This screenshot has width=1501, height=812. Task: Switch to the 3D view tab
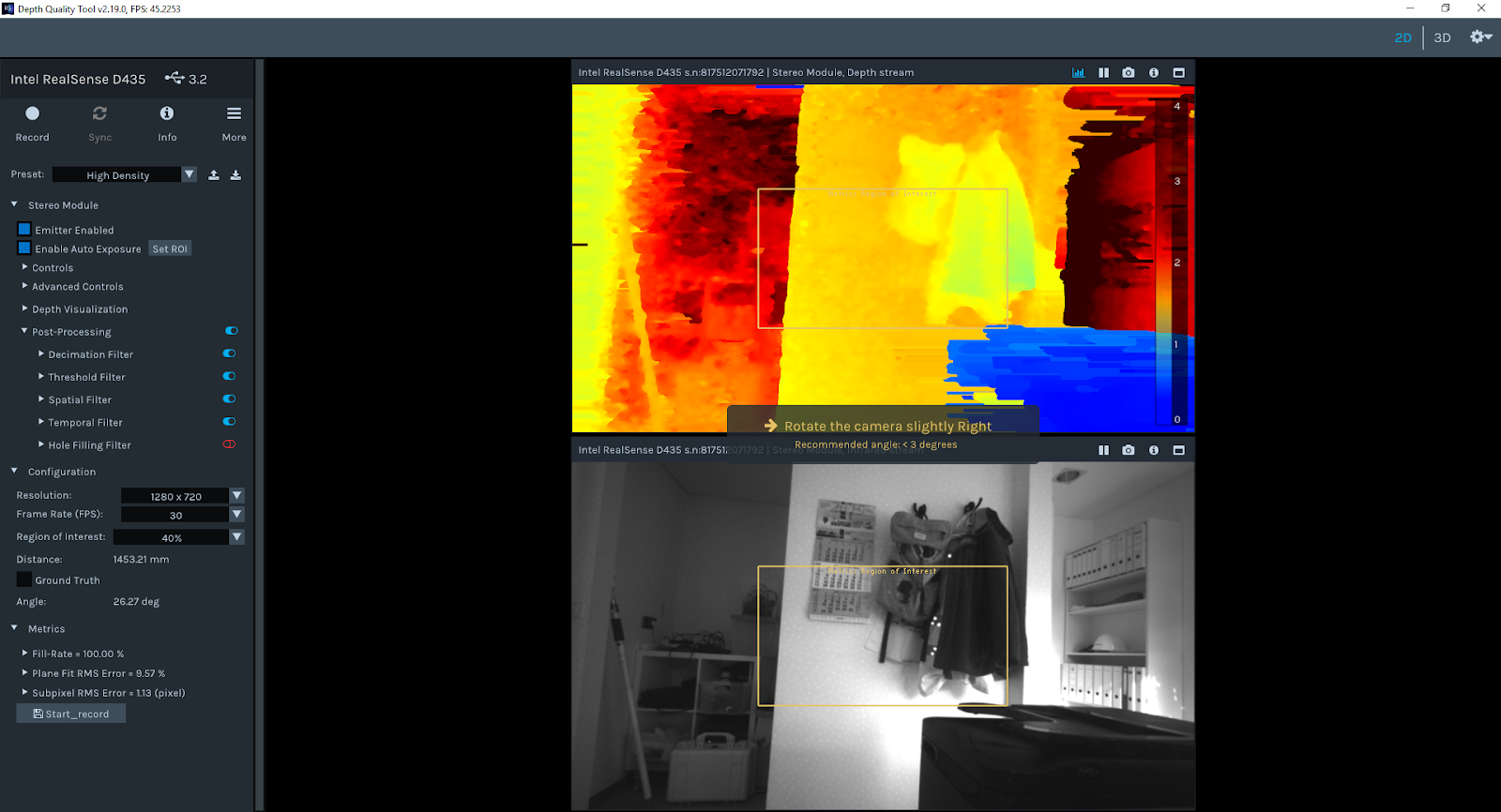tap(1442, 38)
